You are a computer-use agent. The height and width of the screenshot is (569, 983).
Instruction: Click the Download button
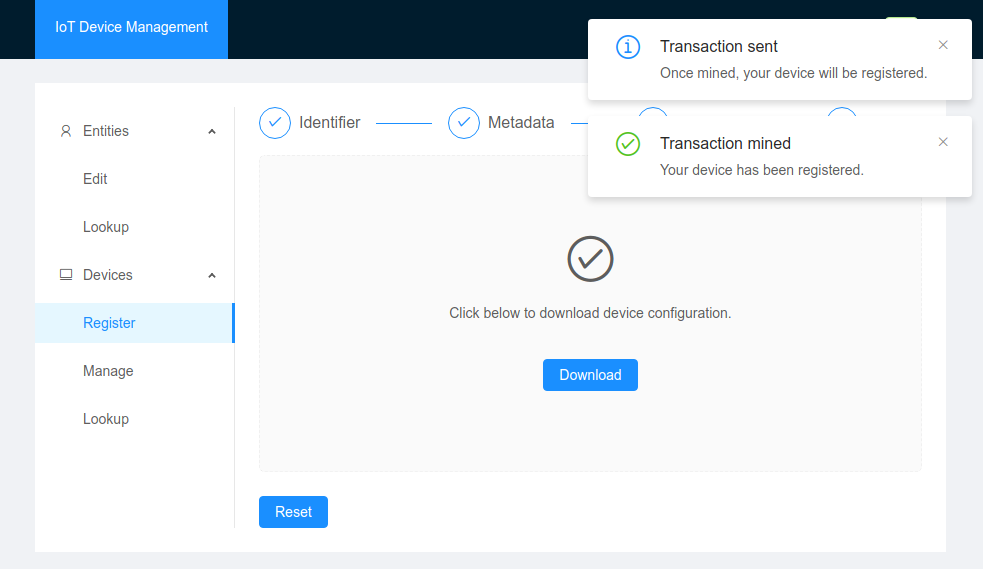click(x=590, y=375)
